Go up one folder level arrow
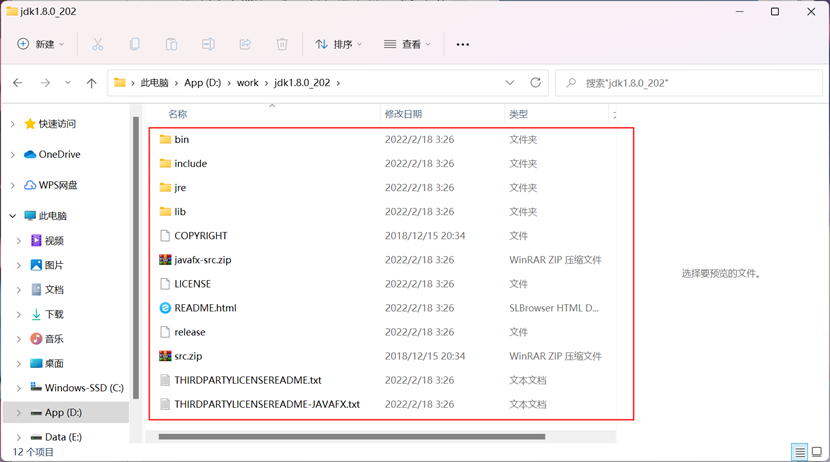Image resolution: width=830 pixels, height=462 pixels. pos(92,83)
